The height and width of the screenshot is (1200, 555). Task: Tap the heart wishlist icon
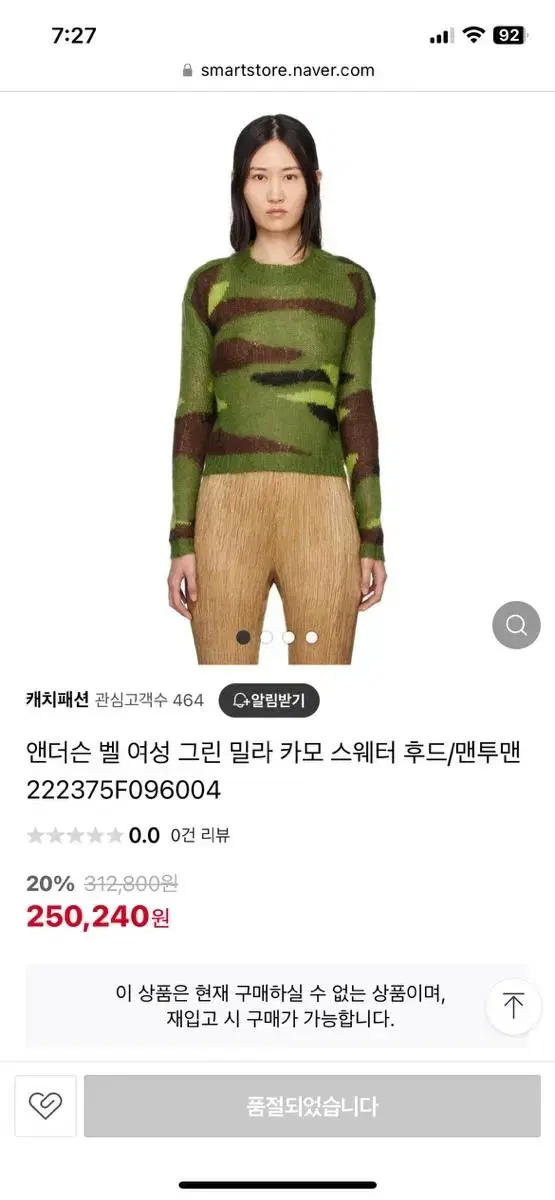(x=45, y=1106)
